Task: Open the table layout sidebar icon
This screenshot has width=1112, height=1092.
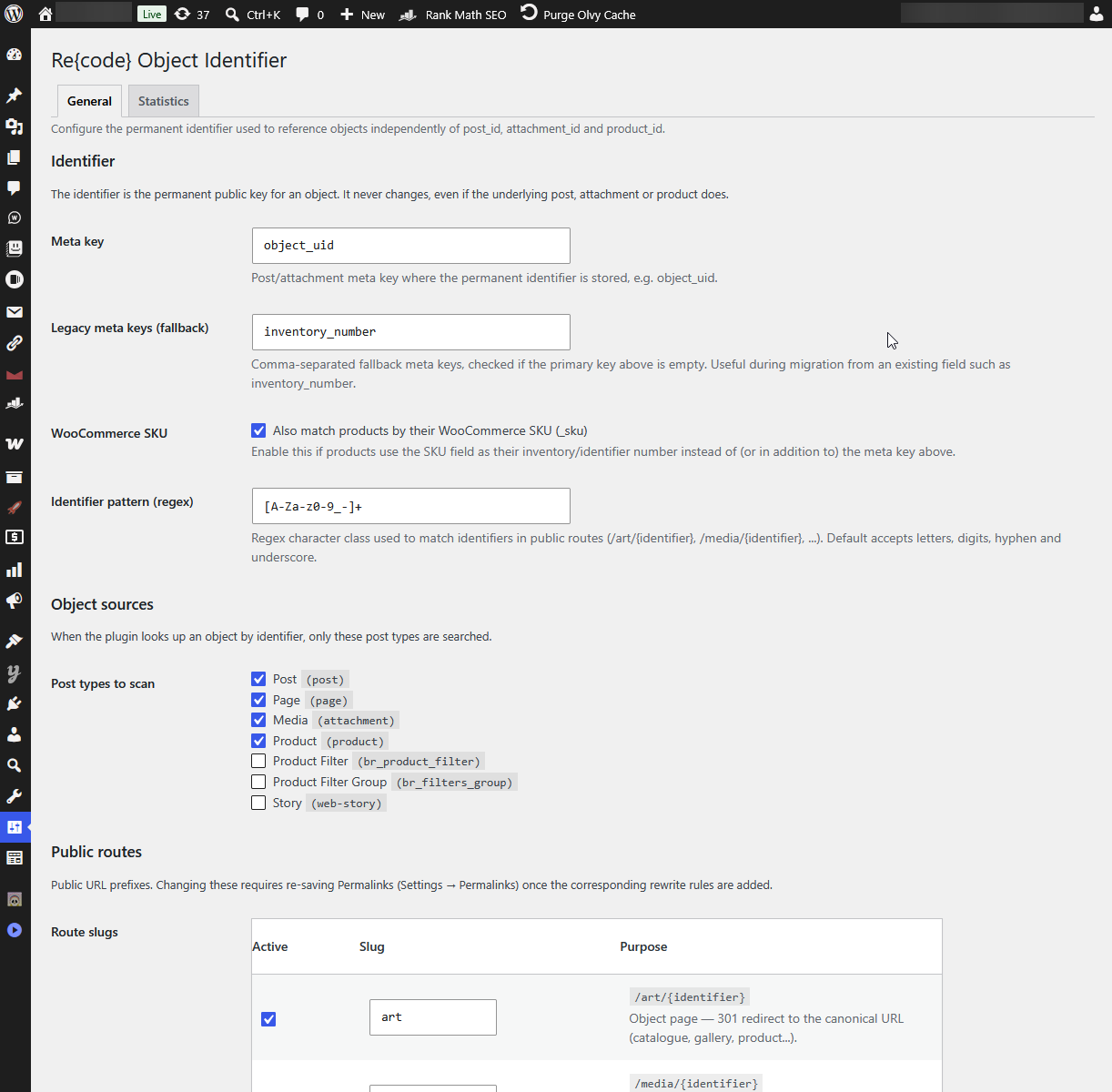Action: [14, 858]
